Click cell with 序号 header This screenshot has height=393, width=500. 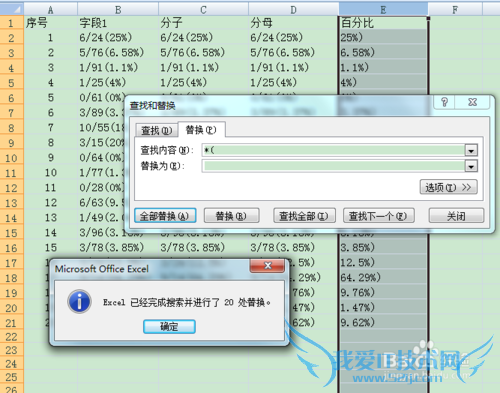point(51,23)
